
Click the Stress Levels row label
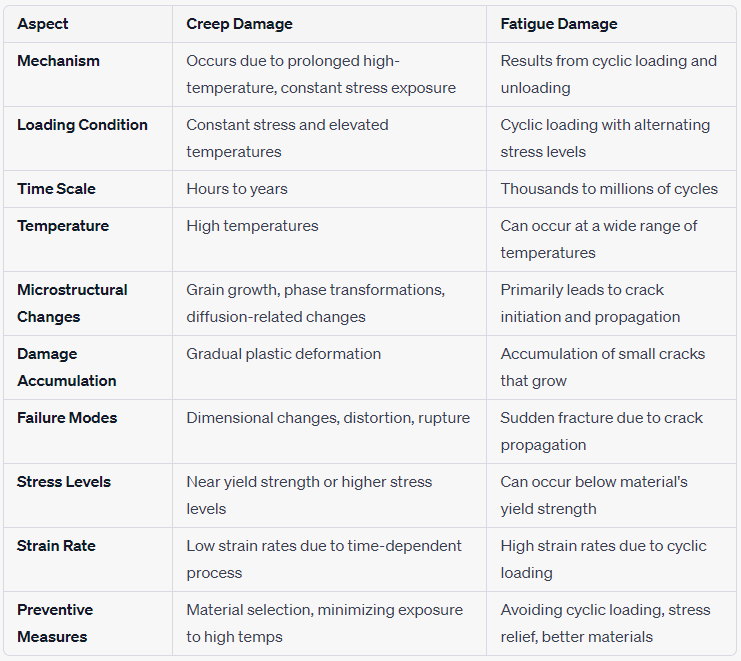64,482
